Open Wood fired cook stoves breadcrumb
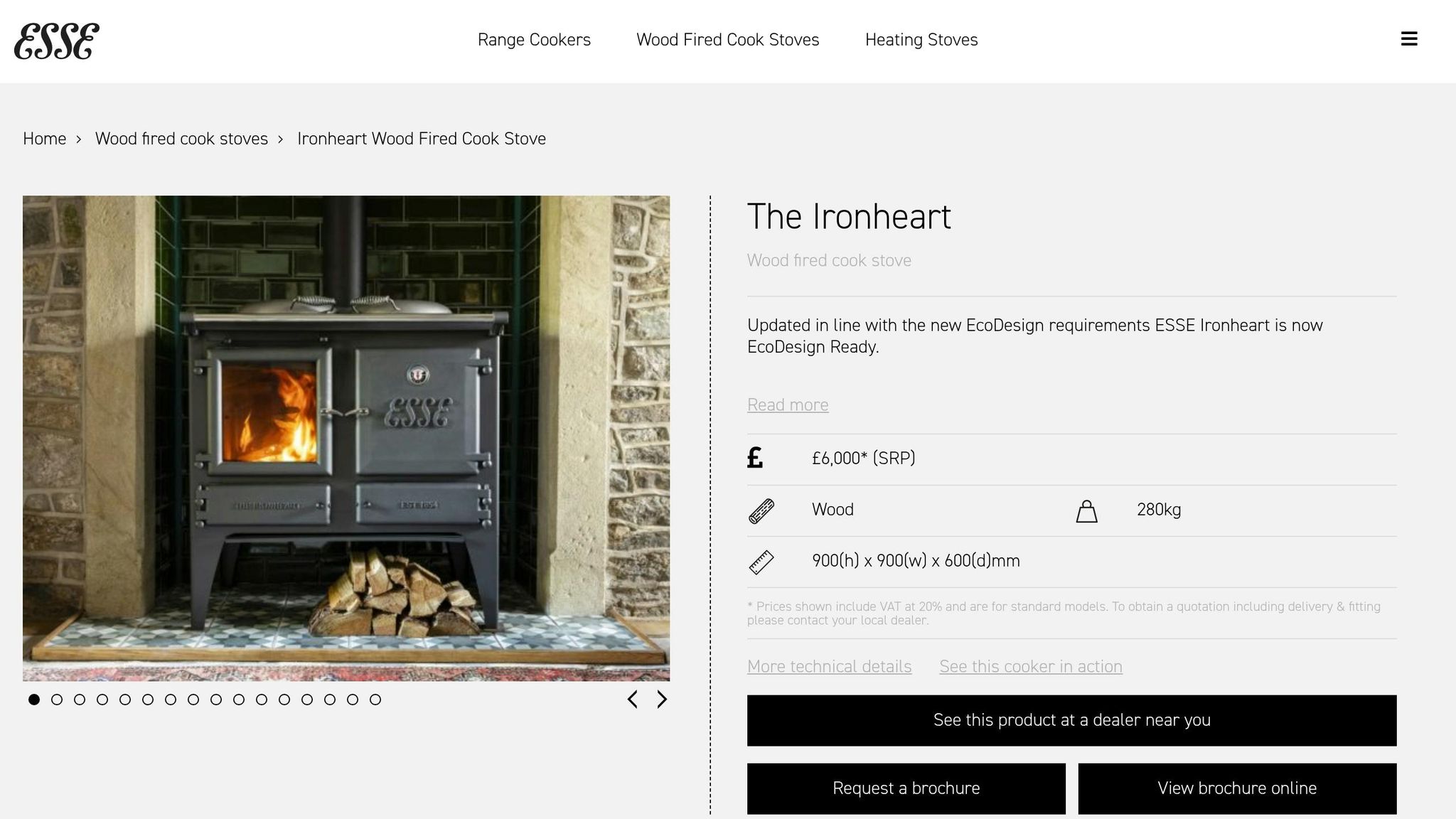This screenshot has height=819, width=1456. [x=181, y=139]
